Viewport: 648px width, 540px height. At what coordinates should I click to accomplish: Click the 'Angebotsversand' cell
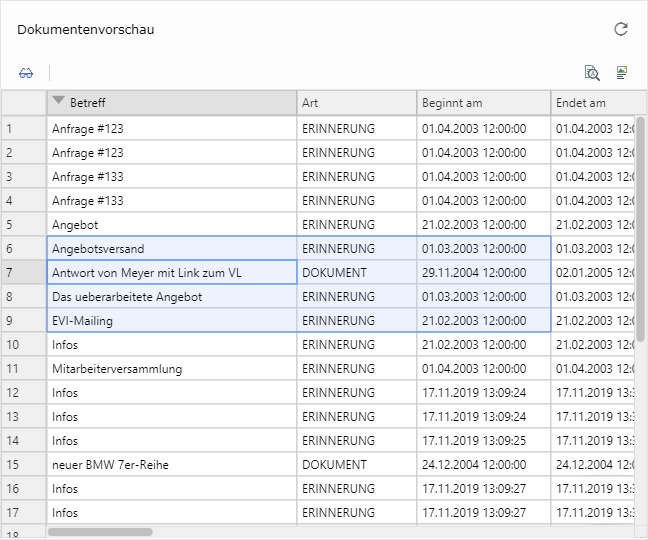tap(171, 249)
